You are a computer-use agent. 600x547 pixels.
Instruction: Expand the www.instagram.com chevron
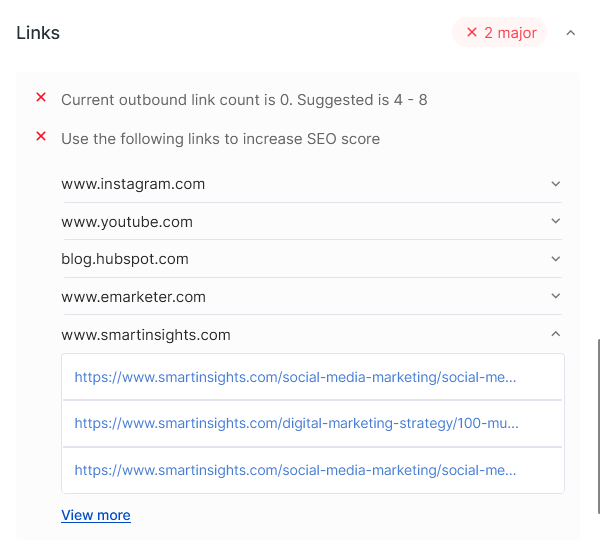point(556,184)
